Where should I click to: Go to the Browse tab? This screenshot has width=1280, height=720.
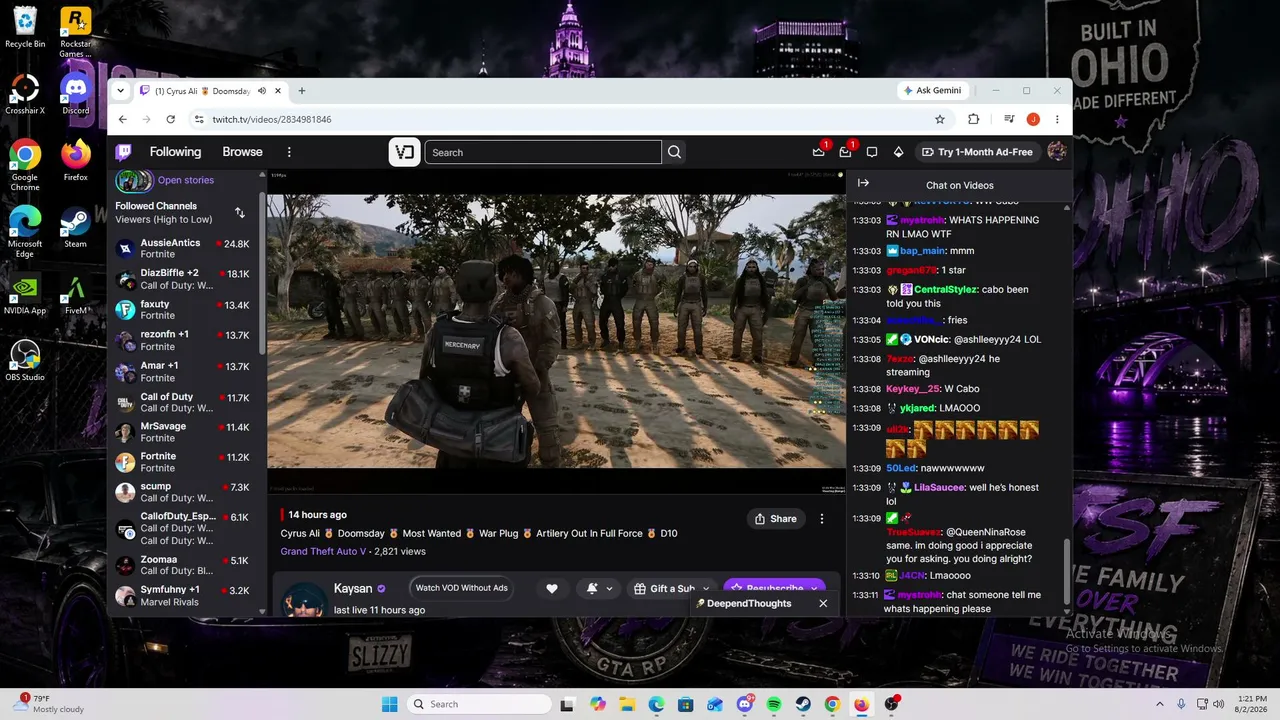pyautogui.click(x=242, y=152)
